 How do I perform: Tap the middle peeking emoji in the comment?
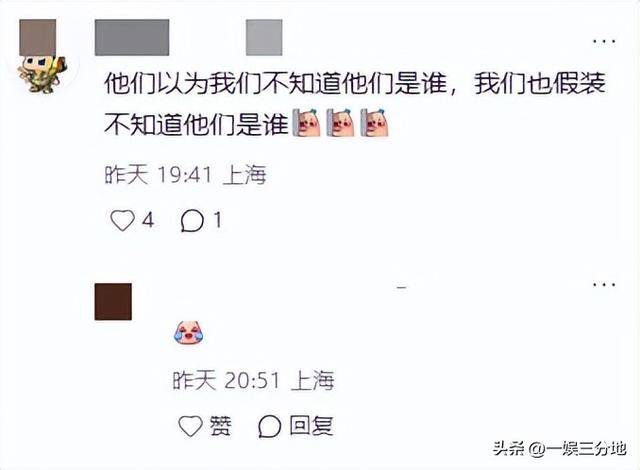(x=340, y=123)
